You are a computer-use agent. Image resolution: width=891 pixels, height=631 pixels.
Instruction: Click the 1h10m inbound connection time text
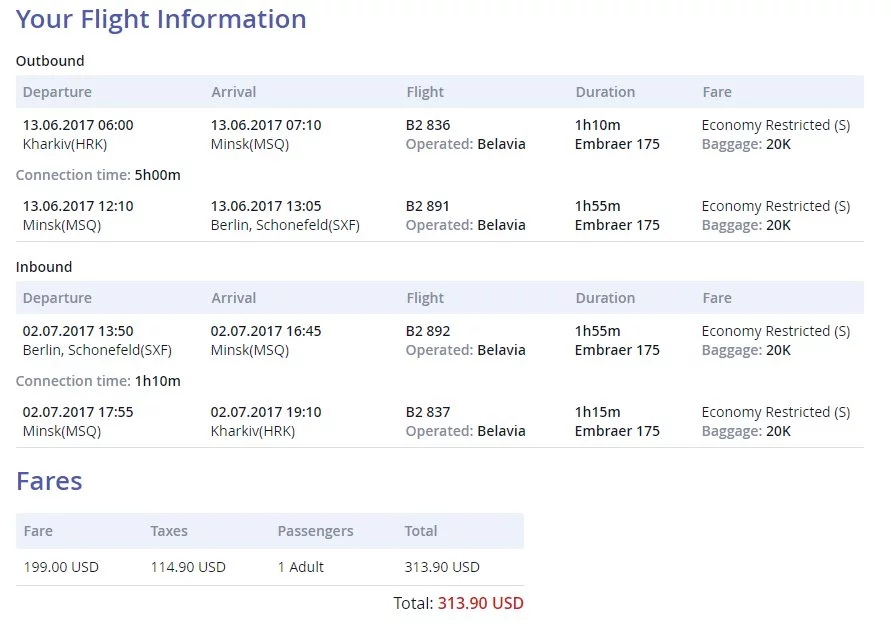point(157,381)
